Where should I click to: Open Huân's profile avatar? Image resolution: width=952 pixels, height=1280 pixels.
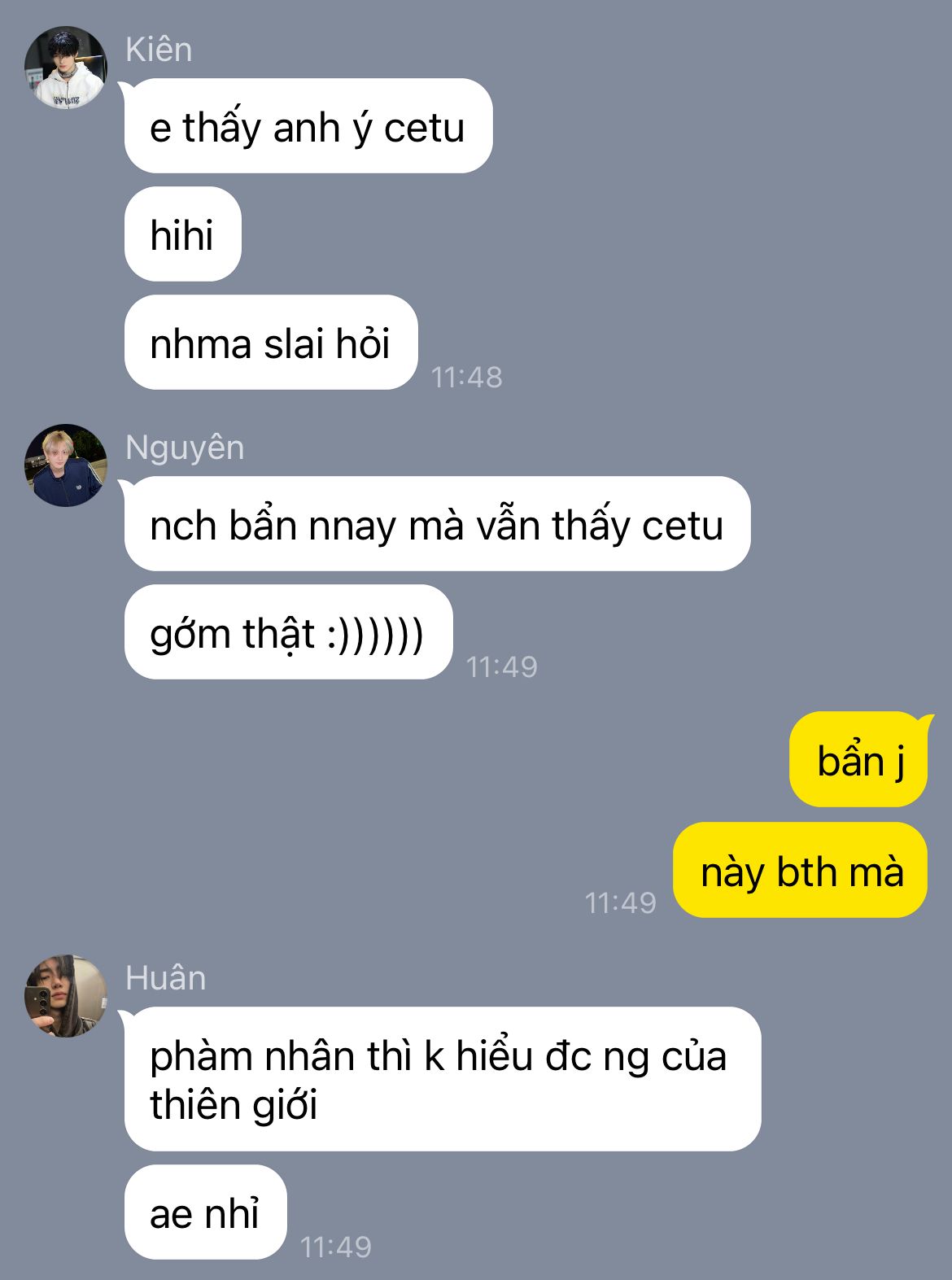tap(66, 996)
